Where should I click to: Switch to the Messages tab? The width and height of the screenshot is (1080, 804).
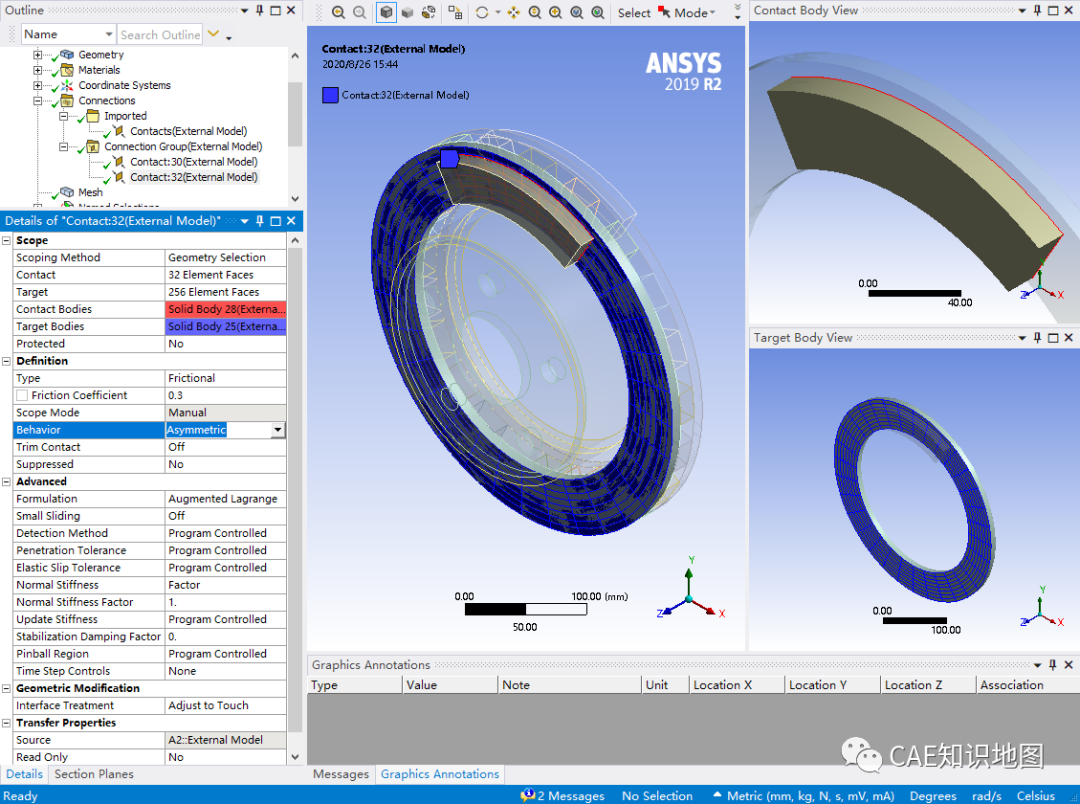[341, 774]
